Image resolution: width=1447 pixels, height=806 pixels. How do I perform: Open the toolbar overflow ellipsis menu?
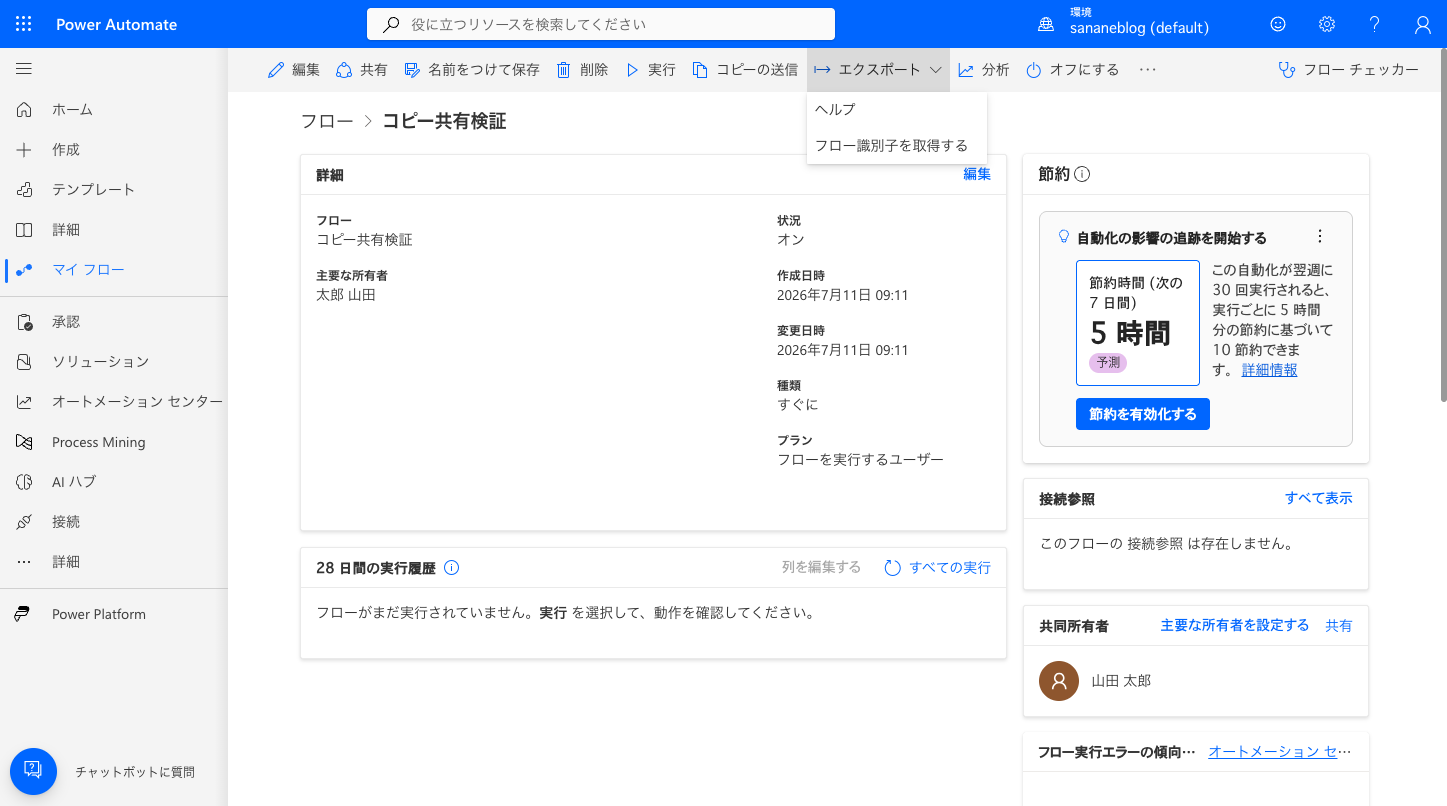point(1147,70)
